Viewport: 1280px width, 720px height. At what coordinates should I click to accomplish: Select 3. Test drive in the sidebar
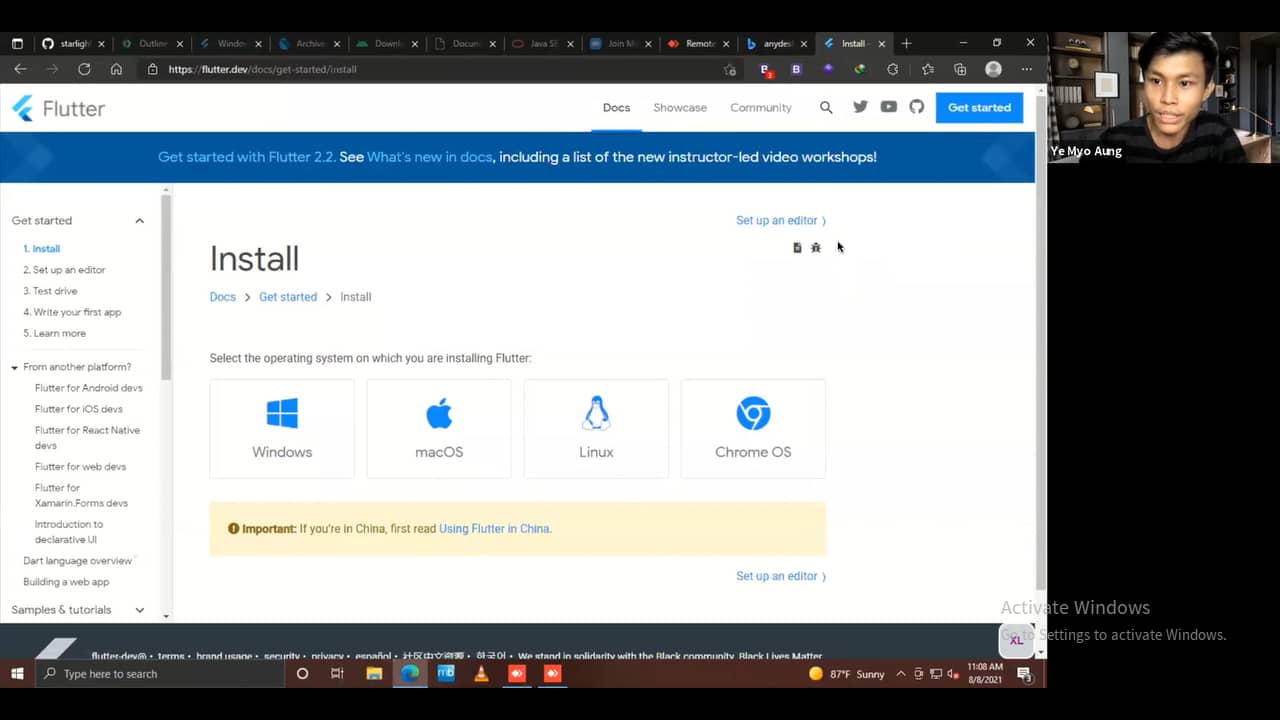tap(50, 291)
